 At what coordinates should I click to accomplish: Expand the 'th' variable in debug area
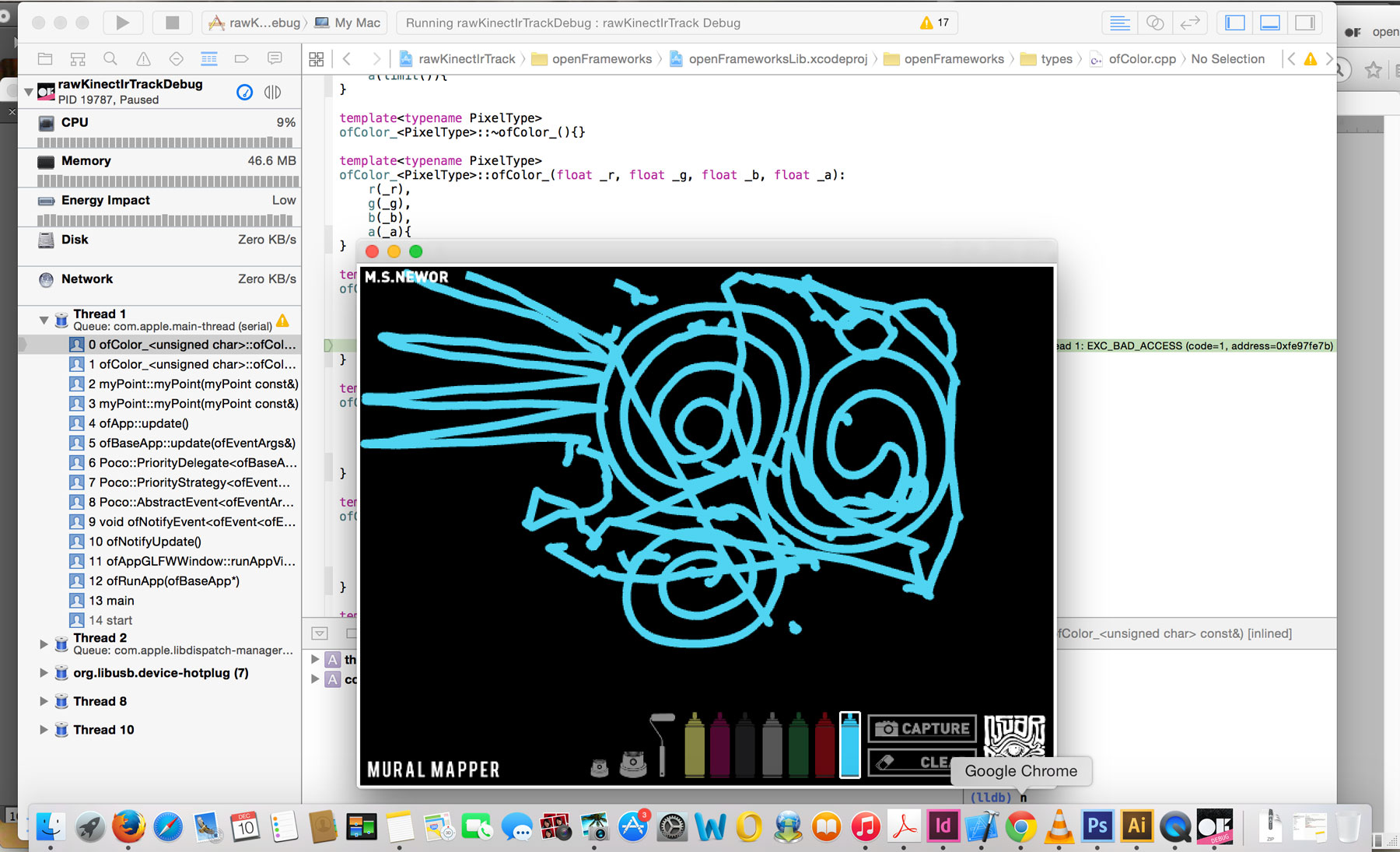click(315, 659)
